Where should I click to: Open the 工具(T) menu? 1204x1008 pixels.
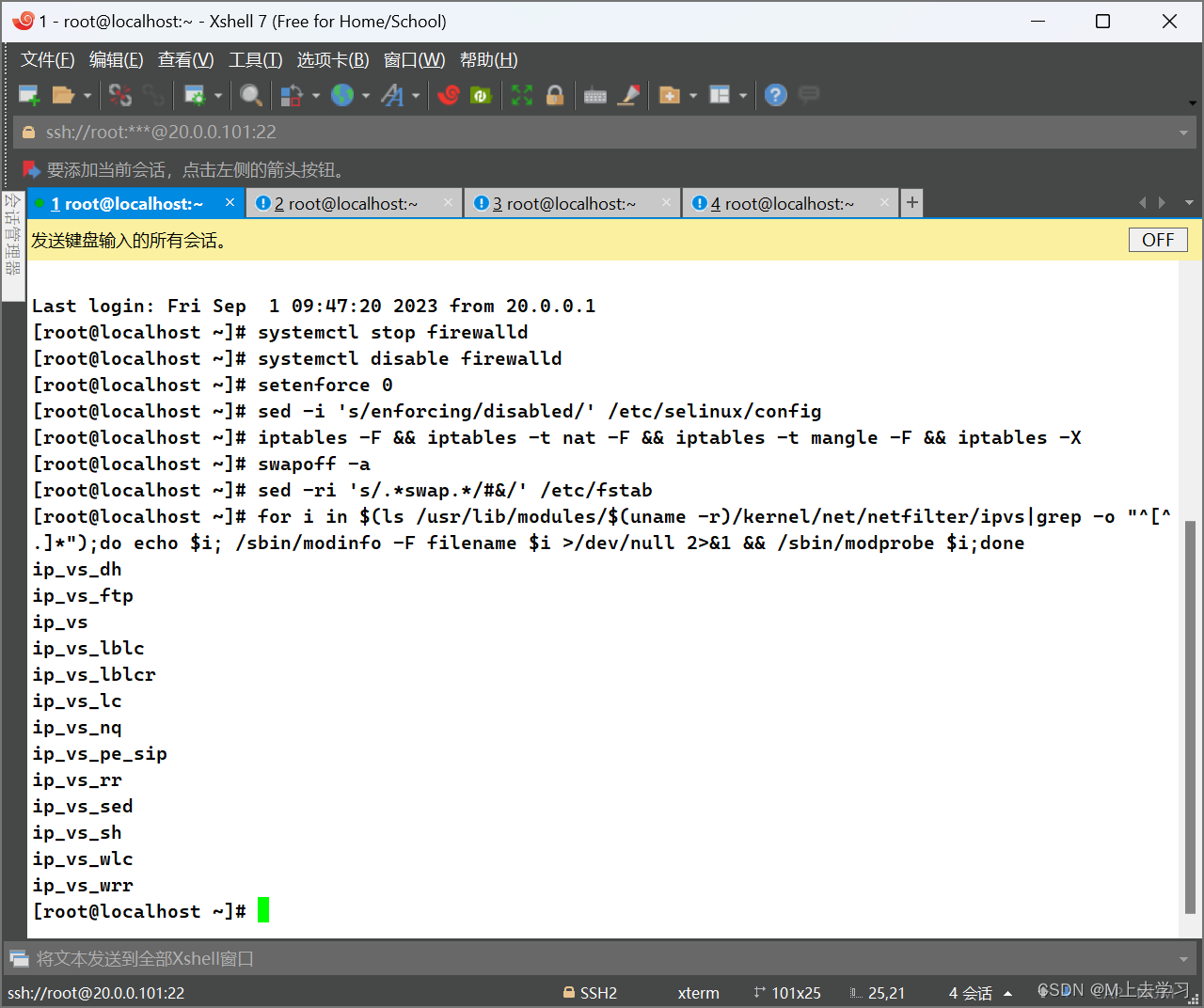(256, 60)
